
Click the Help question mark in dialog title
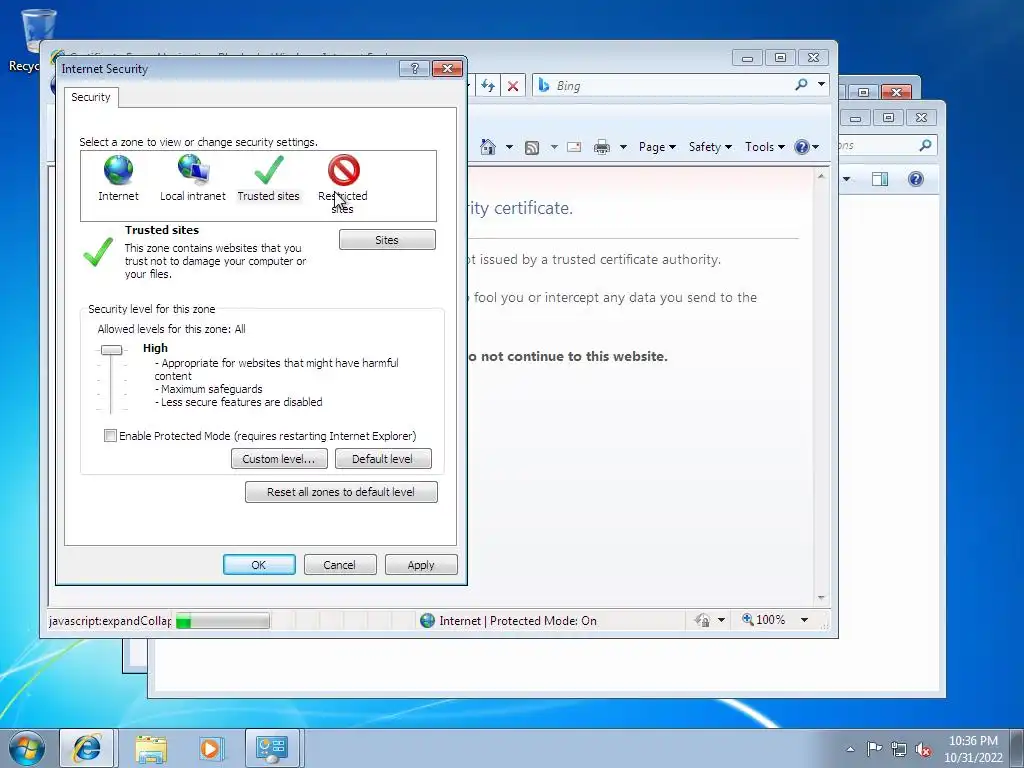point(414,69)
